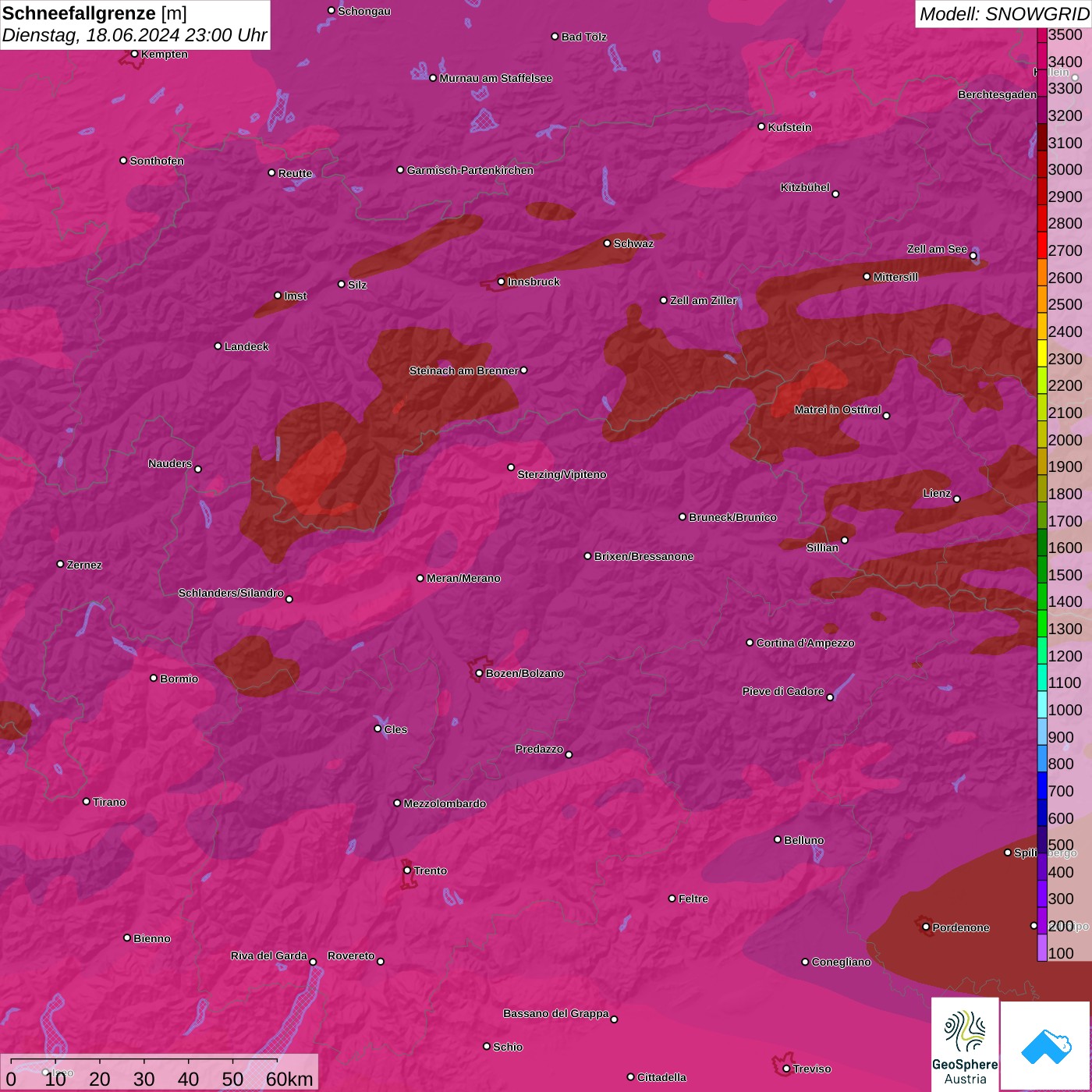Click the Matrei in Osttirol label
This screenshot has height=1092, width=1092.
pos(838,409)
